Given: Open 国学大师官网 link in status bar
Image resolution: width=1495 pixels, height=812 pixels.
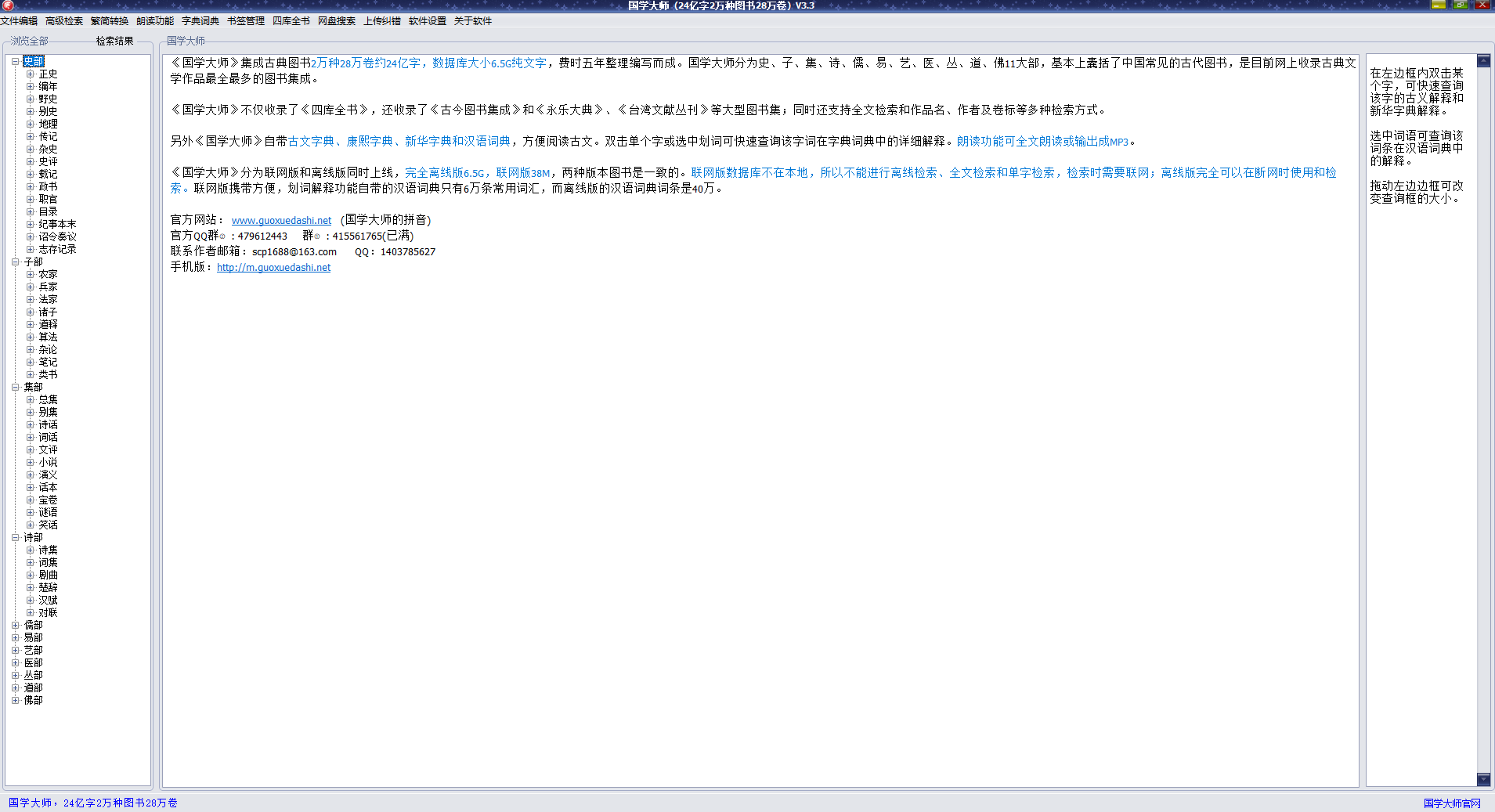Looking at the screenshot, I should 1452,803.
